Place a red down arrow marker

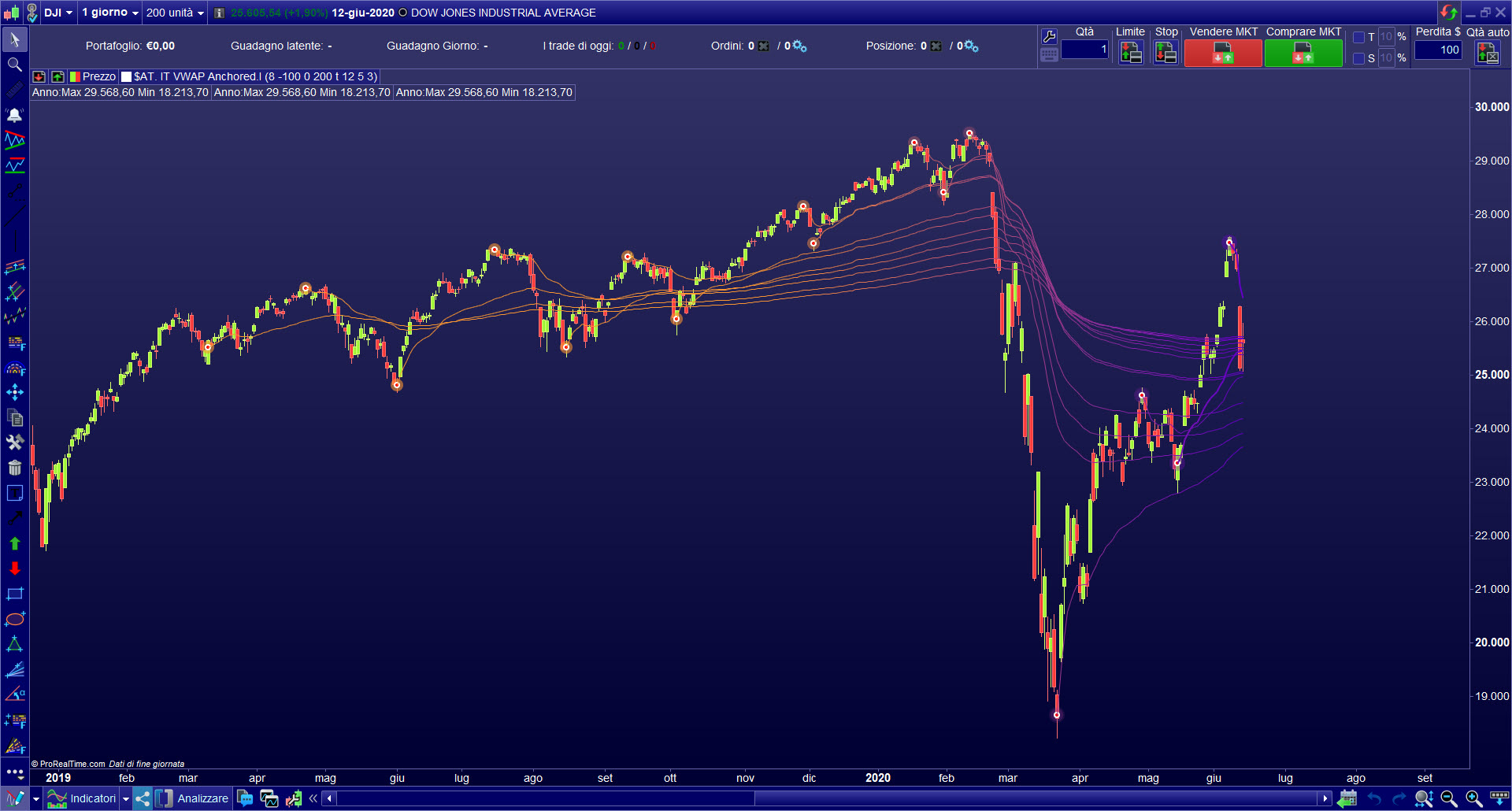(15, 568)
